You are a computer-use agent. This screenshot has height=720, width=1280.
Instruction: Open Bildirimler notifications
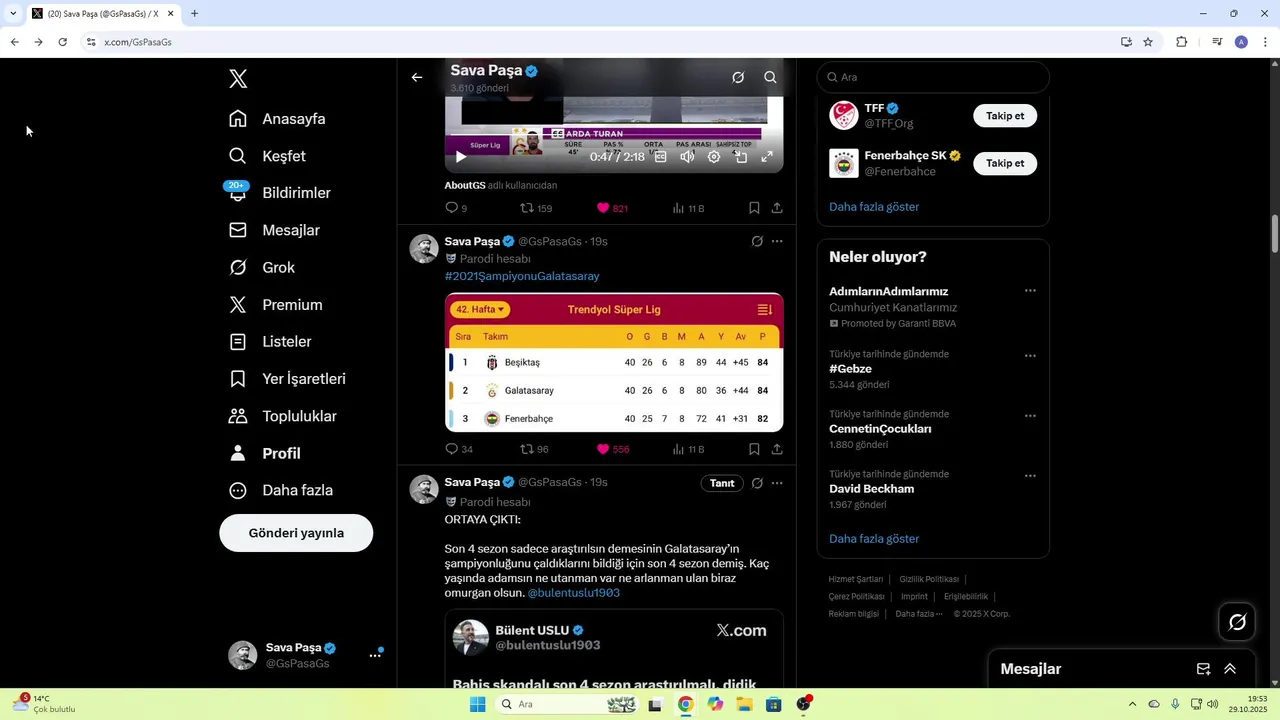point(279,193)
